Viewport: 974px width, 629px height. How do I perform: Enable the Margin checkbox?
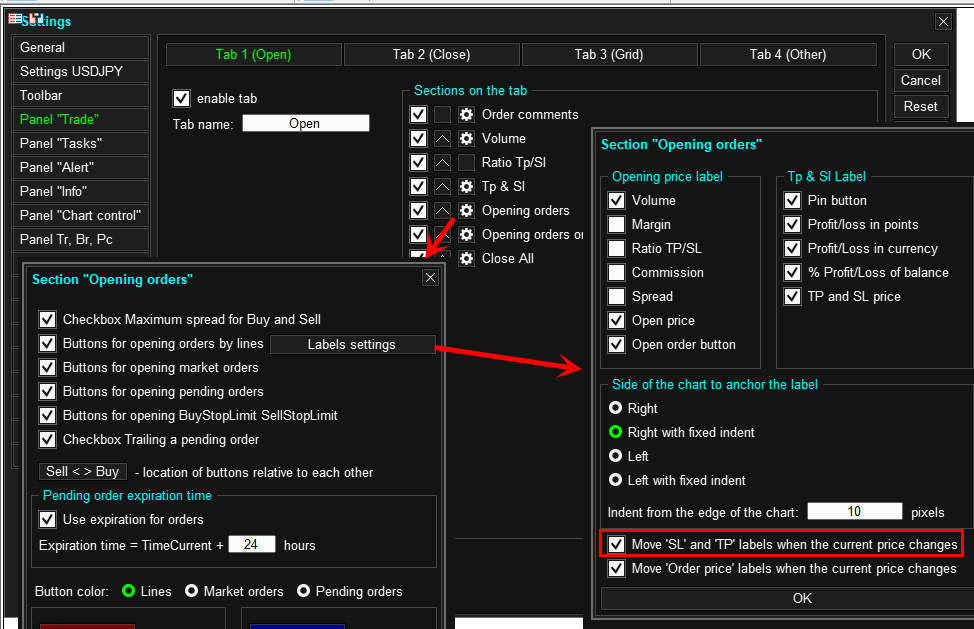coord(616,224)
